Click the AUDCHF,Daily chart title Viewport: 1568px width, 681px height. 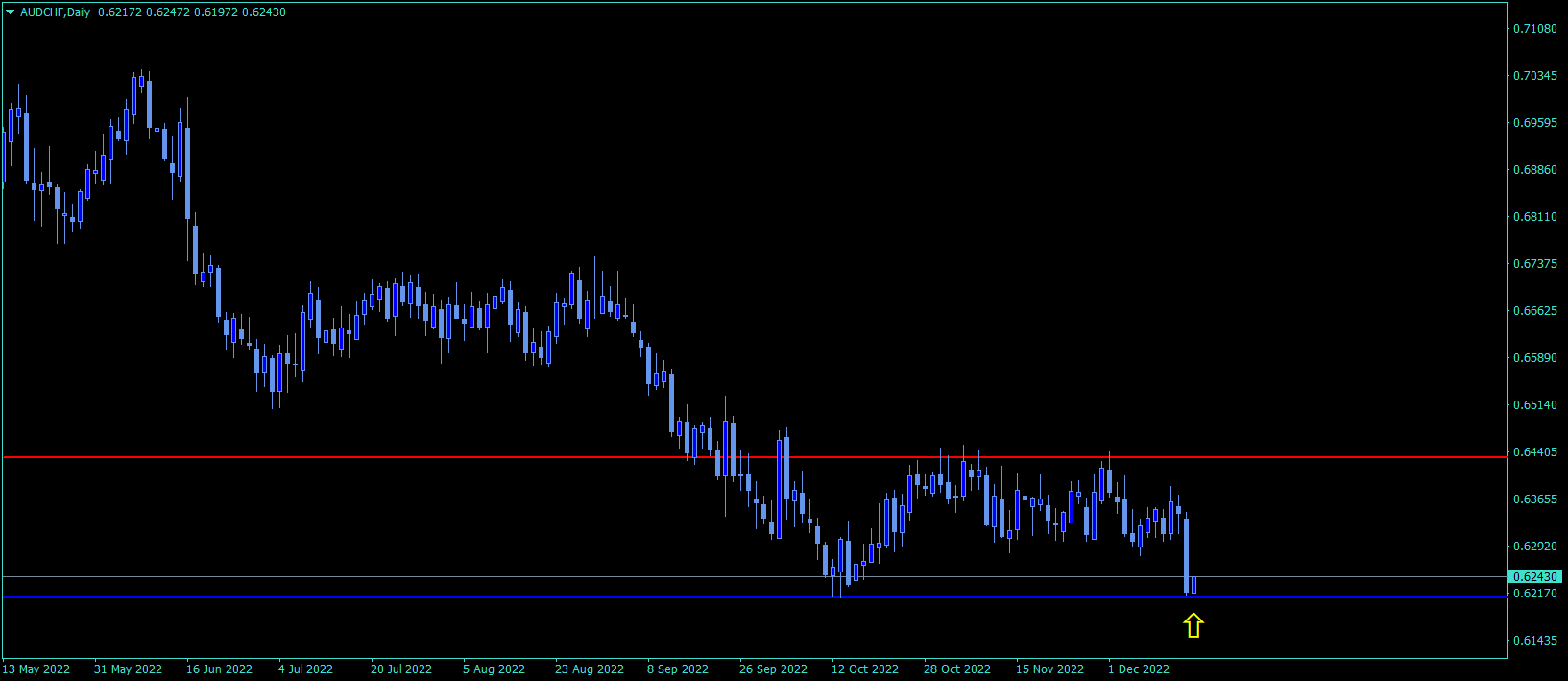click(x=55, y=12)
